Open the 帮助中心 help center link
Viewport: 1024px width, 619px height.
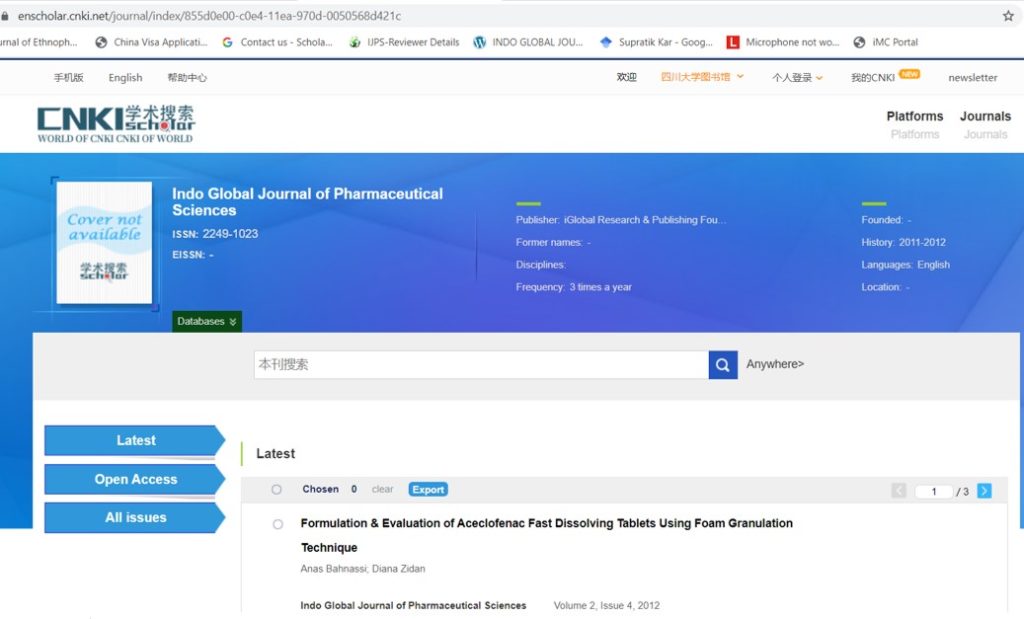coord(187,78)
